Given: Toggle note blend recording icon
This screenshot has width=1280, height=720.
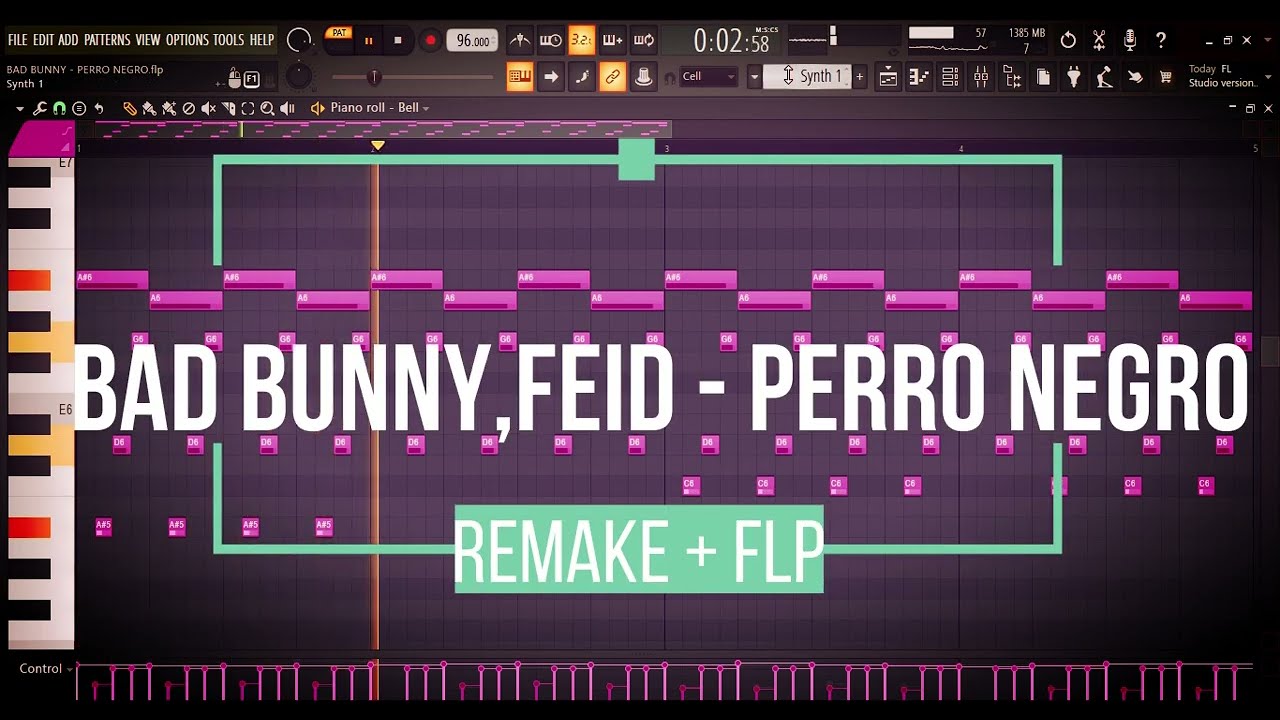Looking at the screenshot, I should [581, 77].
